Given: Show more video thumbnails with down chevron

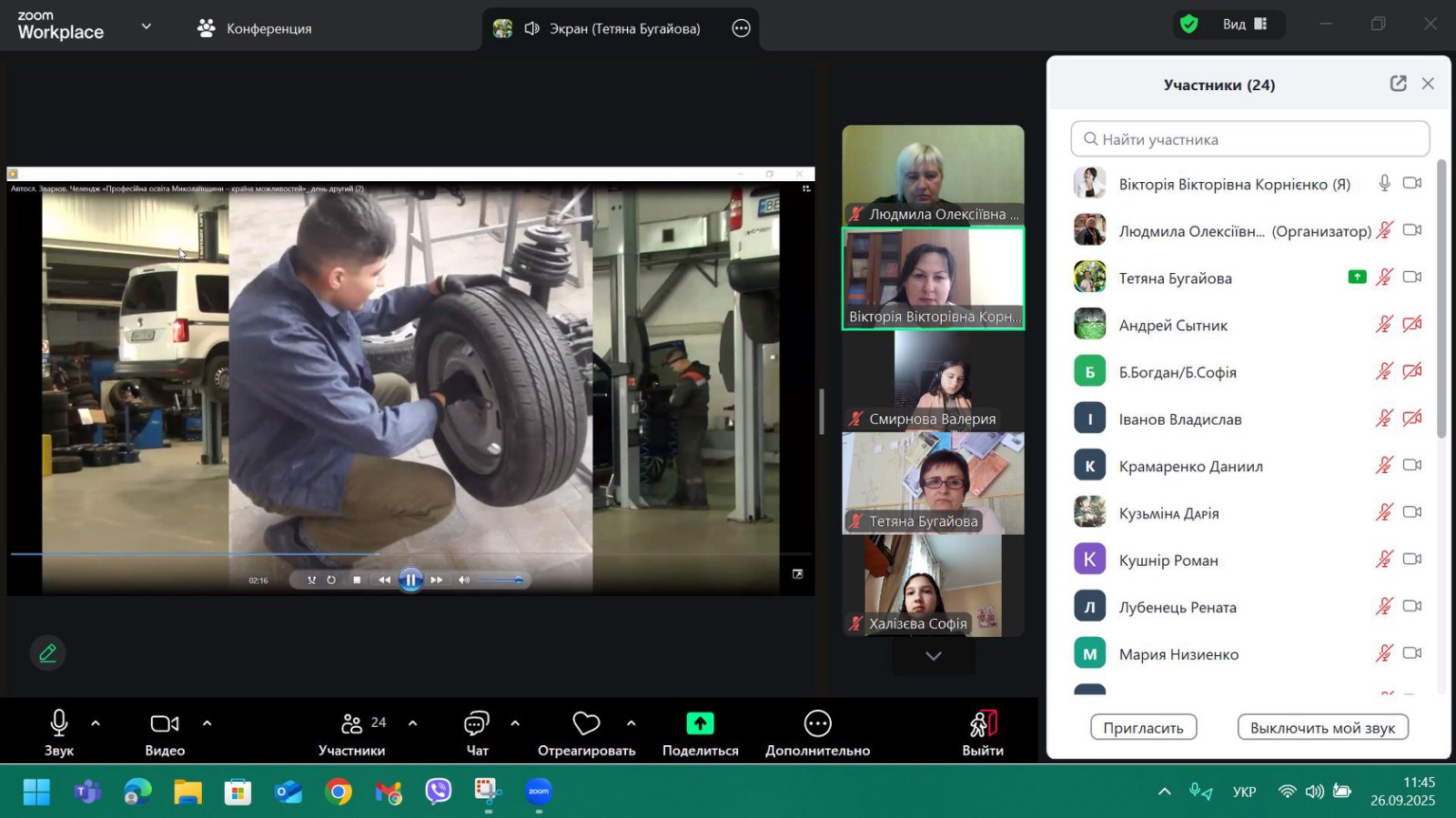Looking at the screenshot, I should (933, 656).
